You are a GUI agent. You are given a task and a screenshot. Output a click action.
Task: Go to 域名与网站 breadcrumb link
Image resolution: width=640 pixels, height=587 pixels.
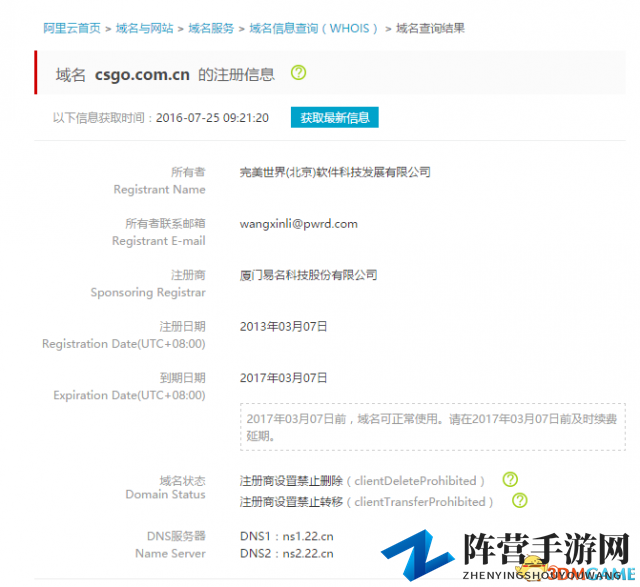pyautogui.click(x=144, y=28)
